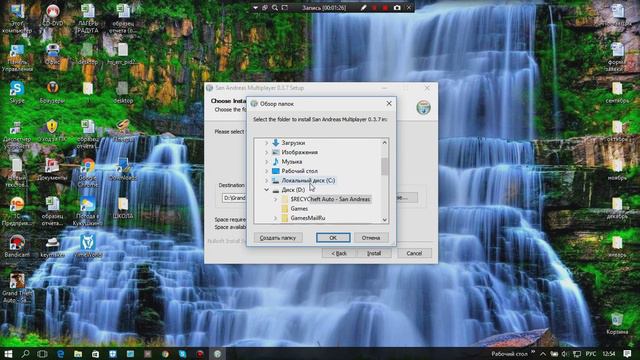This screenshot has width=640, height=360.
Task: Open the Документы desktop icon
Action: 52,169
